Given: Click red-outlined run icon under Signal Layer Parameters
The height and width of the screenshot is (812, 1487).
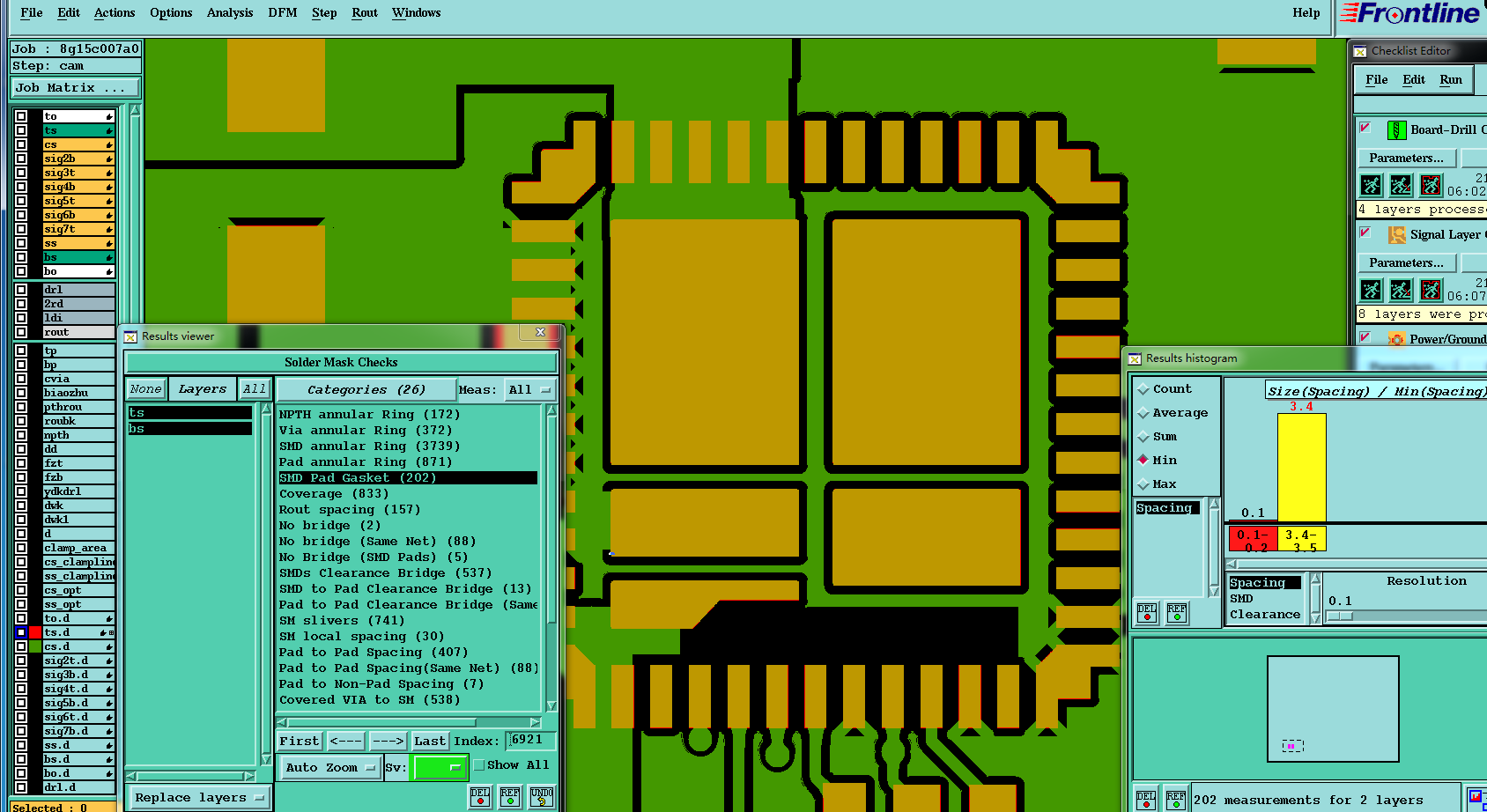Looking at the screenshot, I should coord(1431,290).
